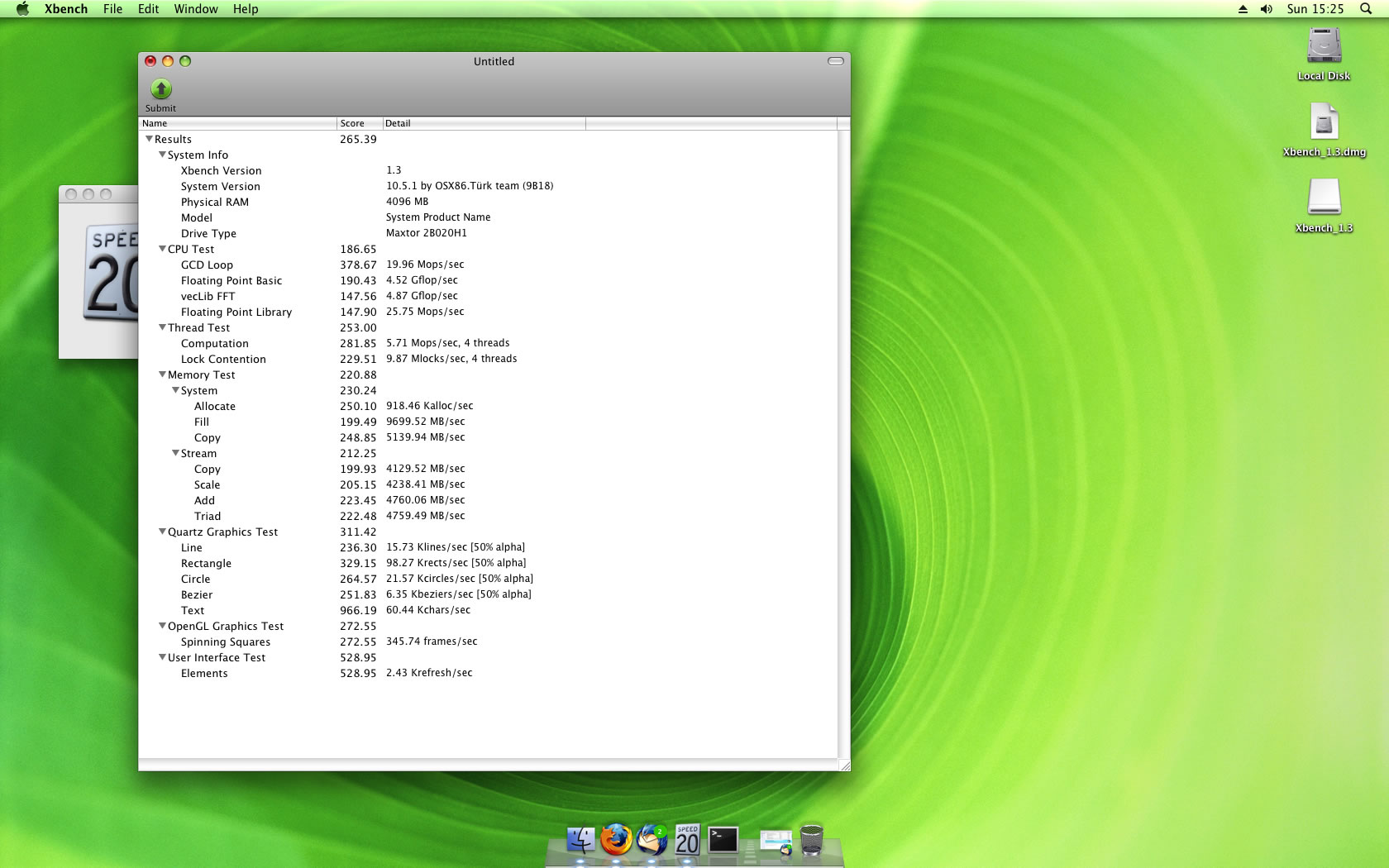Select the Computation row
The height and width of the screenshot is (868, 1389).
488,343
